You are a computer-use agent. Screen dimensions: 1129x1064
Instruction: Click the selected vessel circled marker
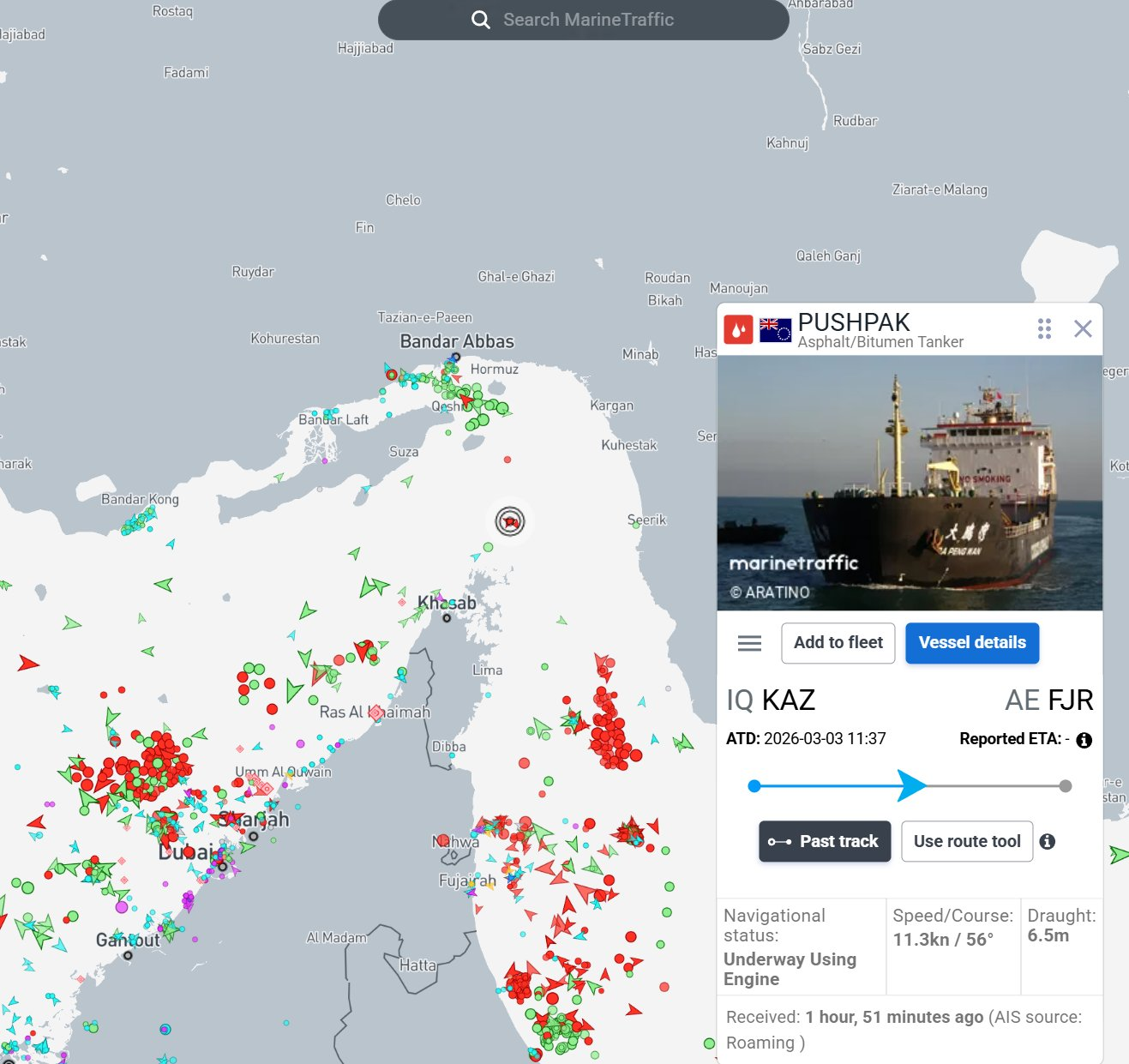pyautogui.click(x=510, y=521)
